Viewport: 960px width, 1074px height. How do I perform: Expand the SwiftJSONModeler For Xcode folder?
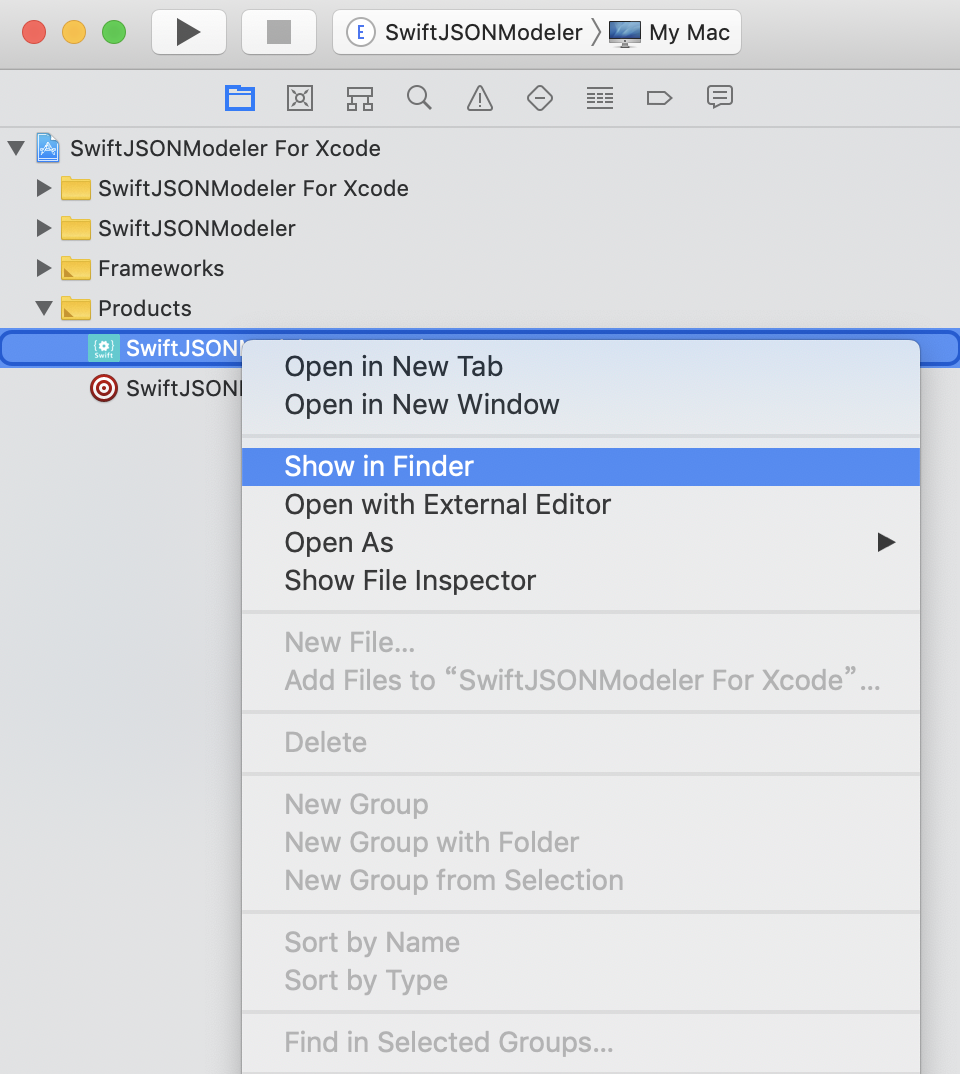pos(44,188)
